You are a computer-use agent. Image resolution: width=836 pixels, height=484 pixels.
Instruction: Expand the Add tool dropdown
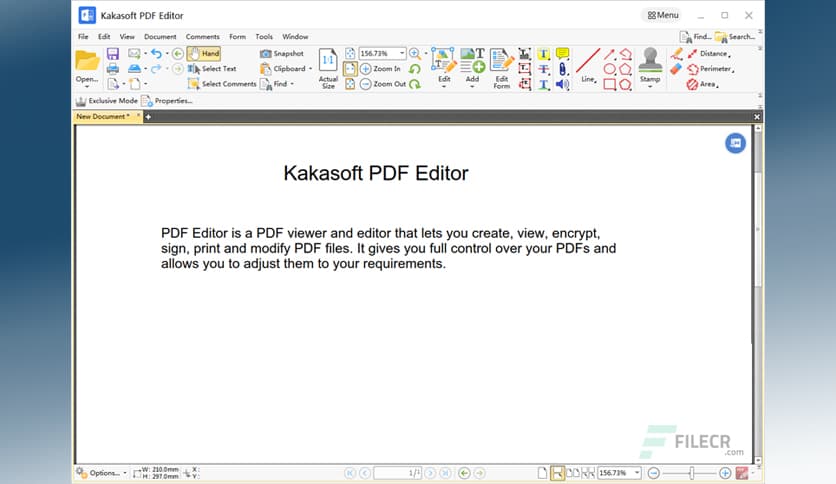click(472, 86)
